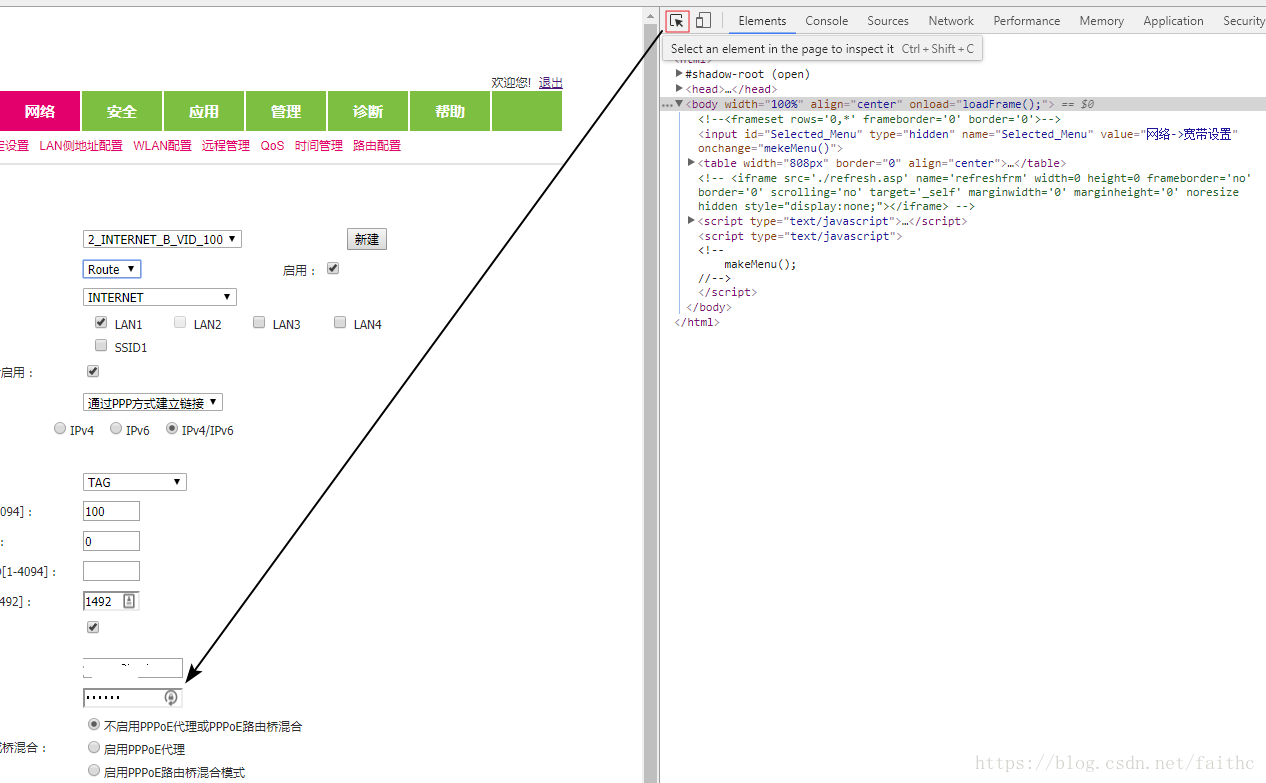This screenshot has height=783, width=1266.
Task: Select the 网络 menu in router page
Action: [40, 111]
